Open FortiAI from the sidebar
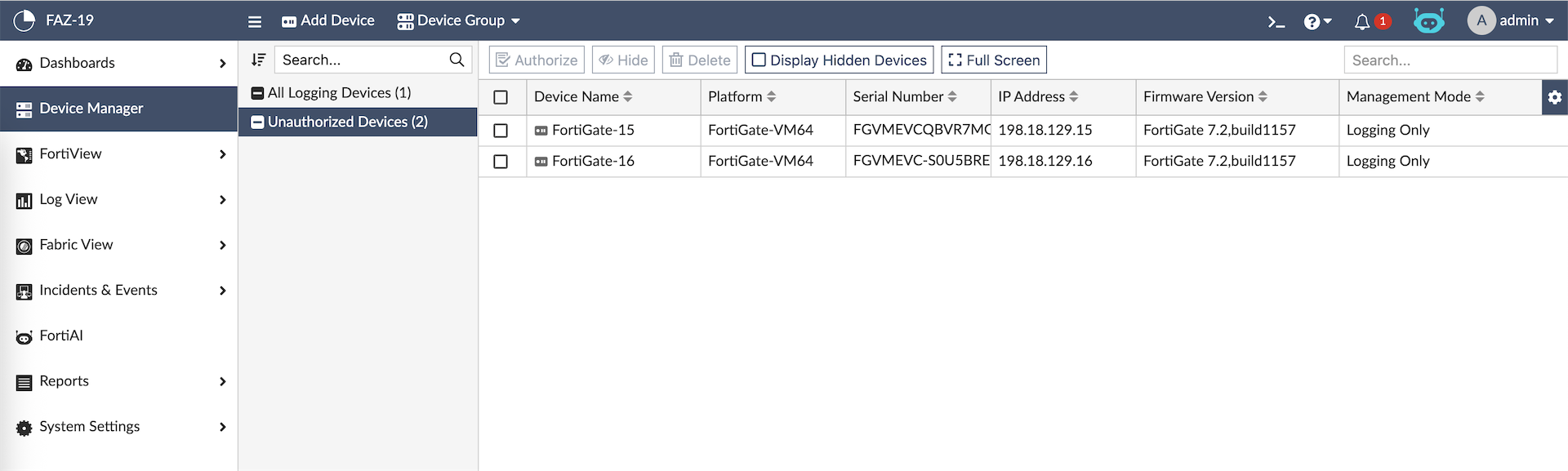Viewport: 1568px width, 471px height. pyautogui.click(x=61, y=335)
